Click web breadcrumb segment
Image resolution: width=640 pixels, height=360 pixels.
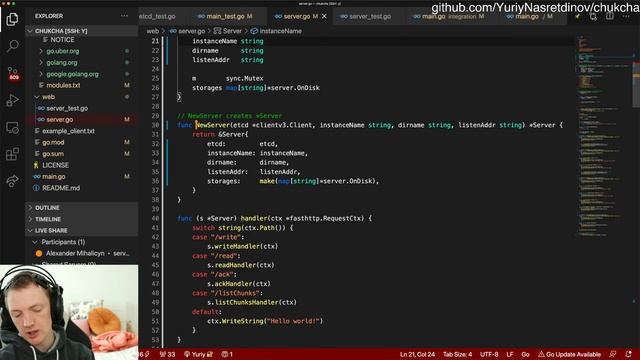tap(153, 31)
